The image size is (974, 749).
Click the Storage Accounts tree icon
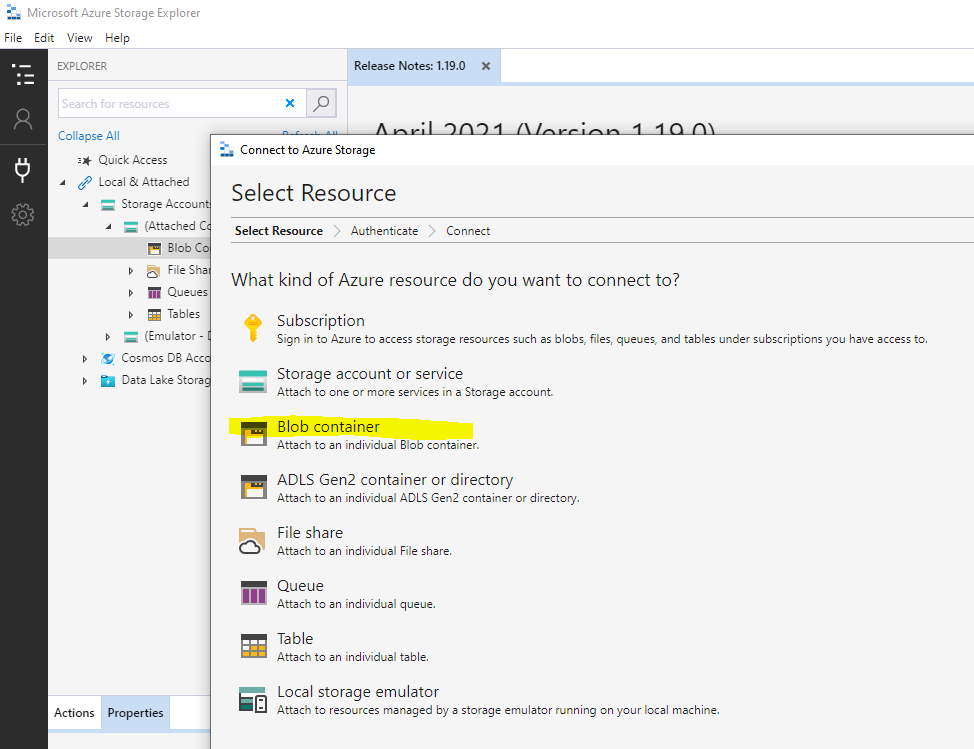click(x=108, y=205)
